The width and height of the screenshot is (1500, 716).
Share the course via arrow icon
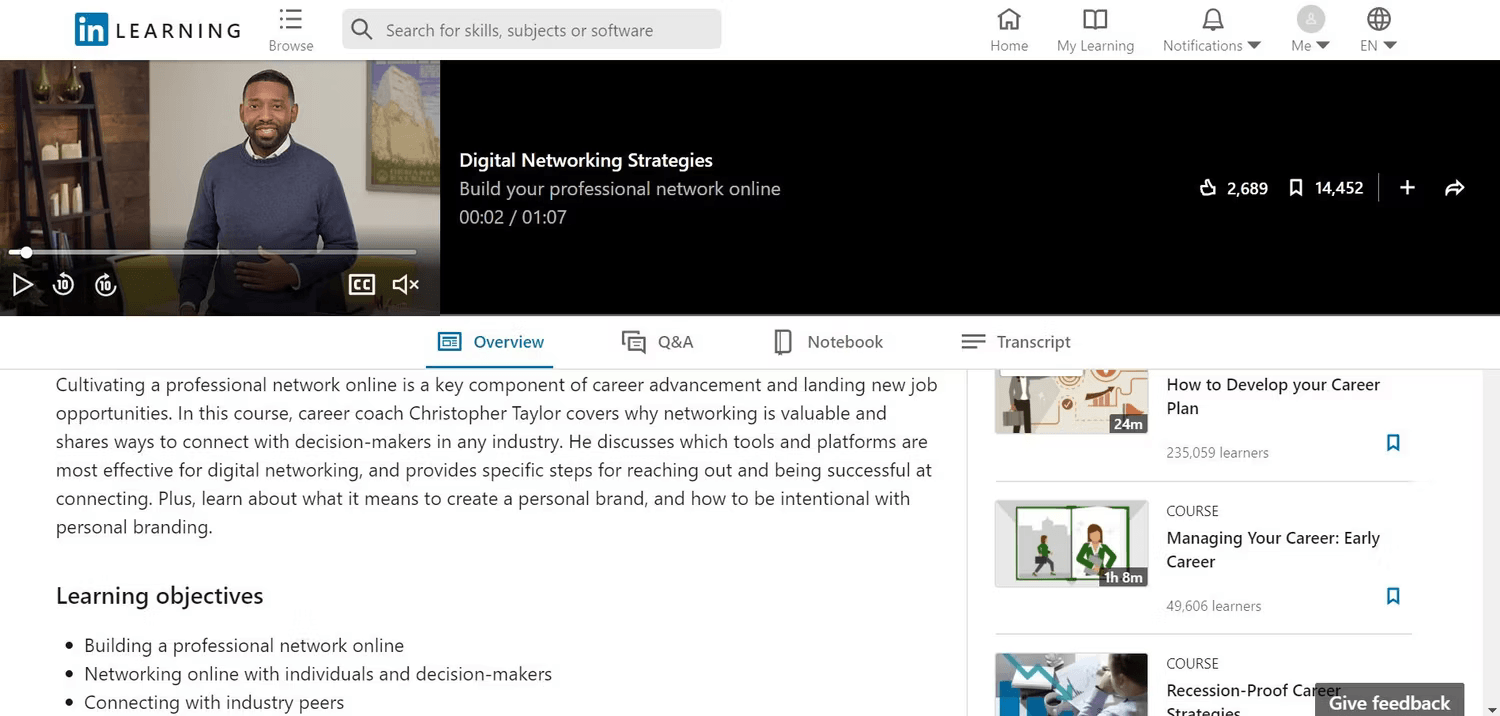1455,188
